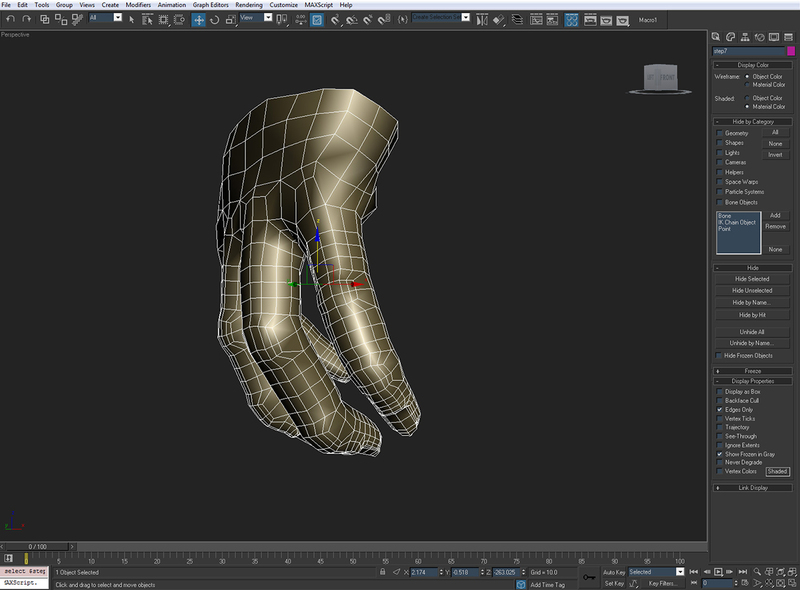The height and width of the screenshot is (590, 800).
Task: Expand the Freeze rollout
Action: [x=753, y=371]
